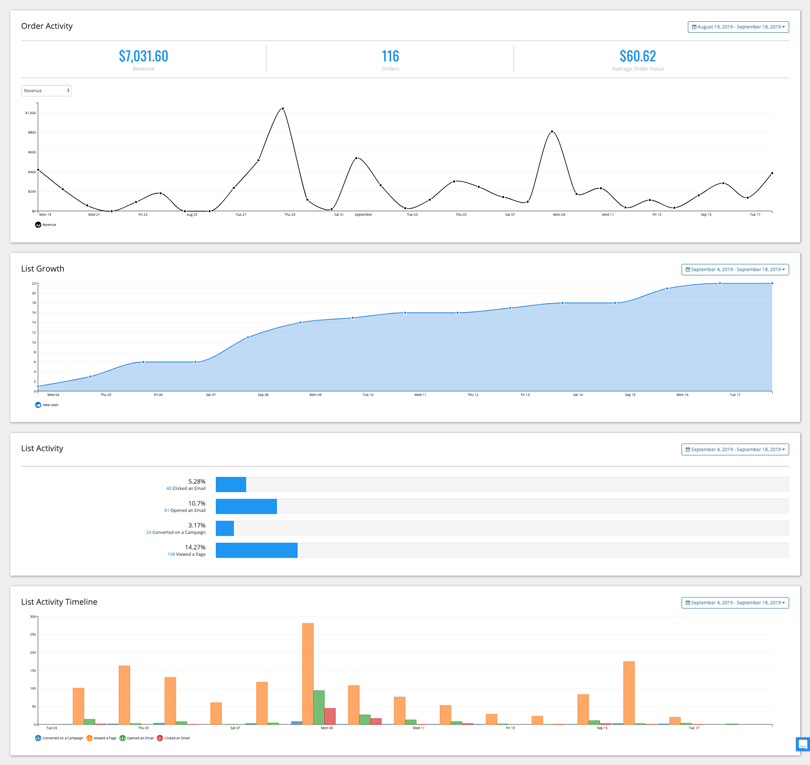Open the List Activity date range picker
The image size is (810, 765).
(x=735, y=449)
